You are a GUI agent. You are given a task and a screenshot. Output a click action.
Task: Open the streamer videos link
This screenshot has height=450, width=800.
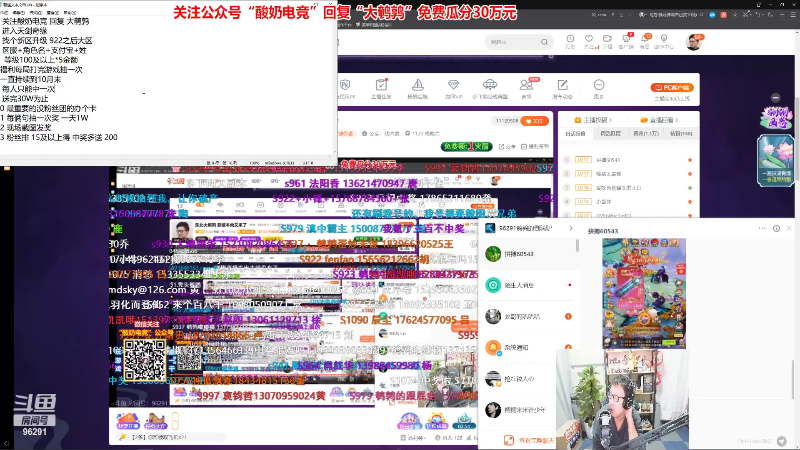(x=592, y=120)
